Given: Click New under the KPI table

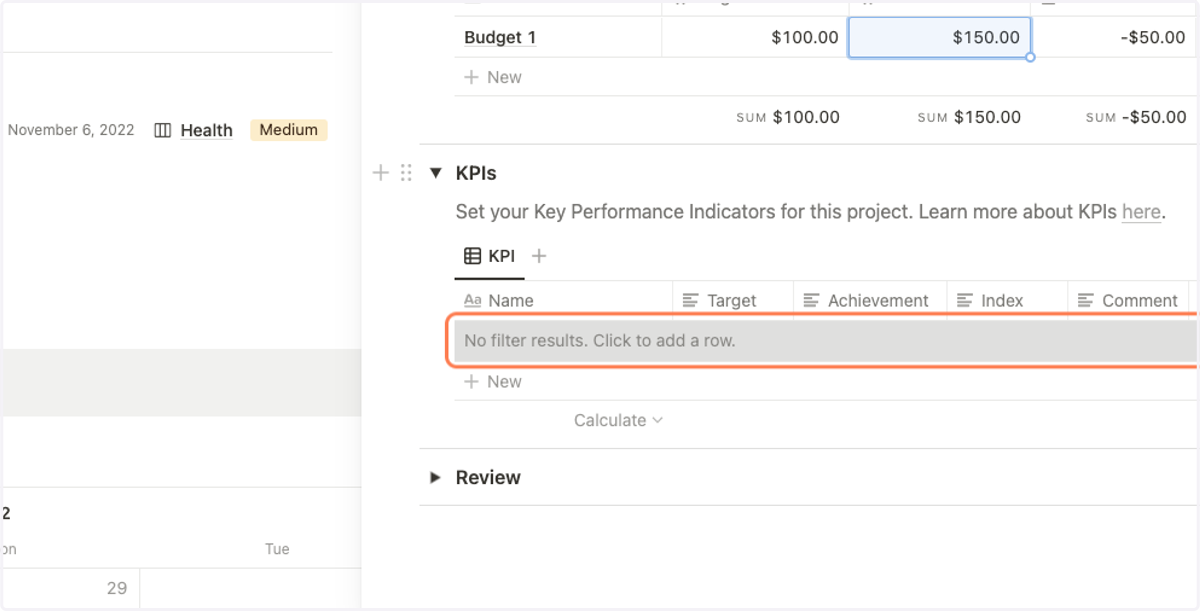Looking at the screenshot, I should click(493, 381).
